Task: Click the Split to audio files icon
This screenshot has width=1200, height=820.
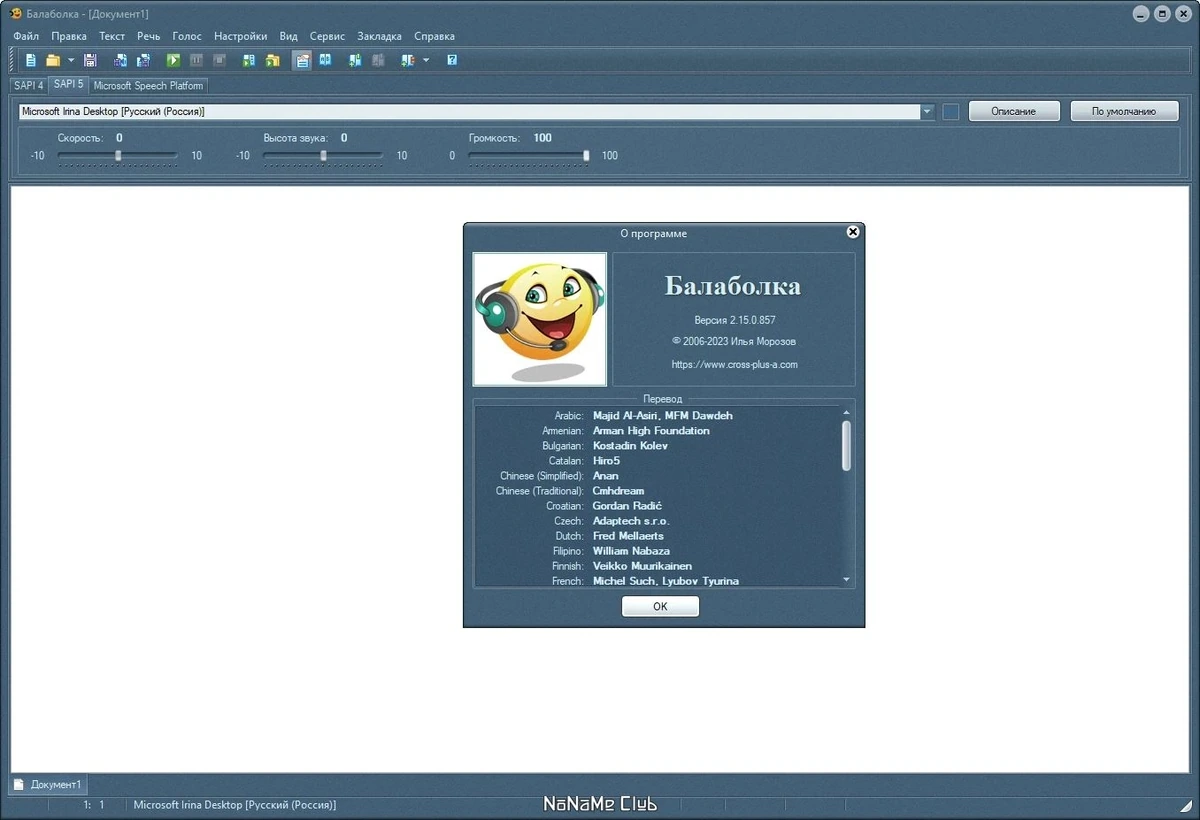Action: [x=144, y=60]
